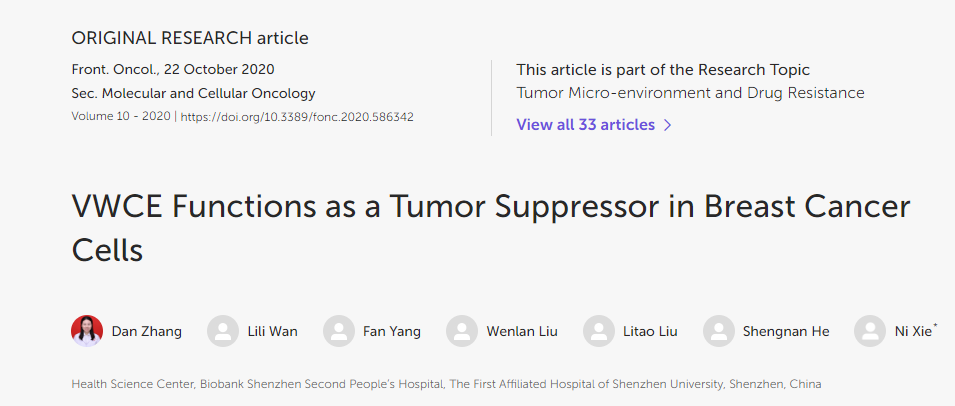Select author name Fan Yang
This screenshot has height=406, width=955.
pyautogui.click(x=392, y=332)
